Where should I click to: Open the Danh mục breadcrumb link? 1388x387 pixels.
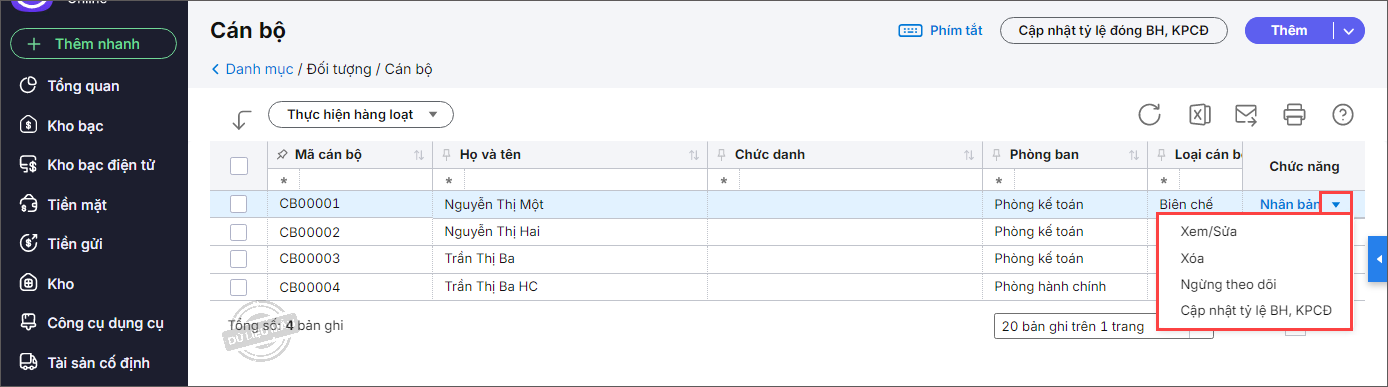(x=259, y=69)
